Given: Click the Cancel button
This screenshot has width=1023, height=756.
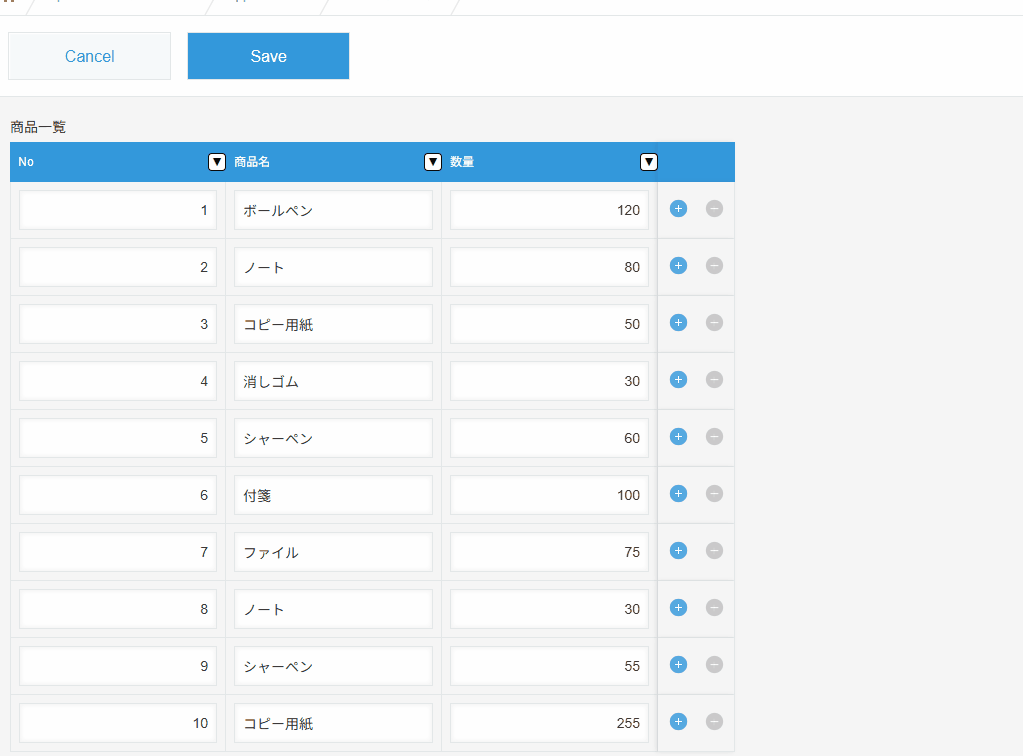Looking at the screenshot, I should [x=90, y=56].
